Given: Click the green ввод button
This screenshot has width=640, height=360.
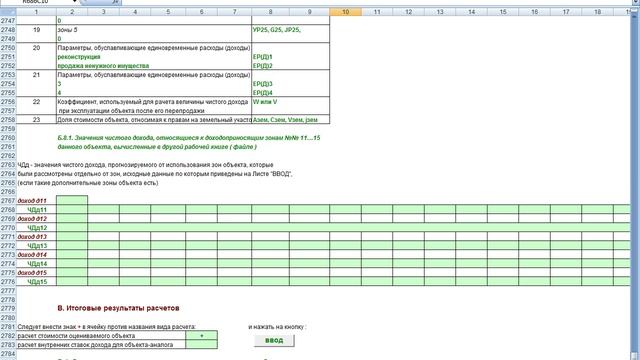Looking at the screenshot, I should [x=274, y=340].
